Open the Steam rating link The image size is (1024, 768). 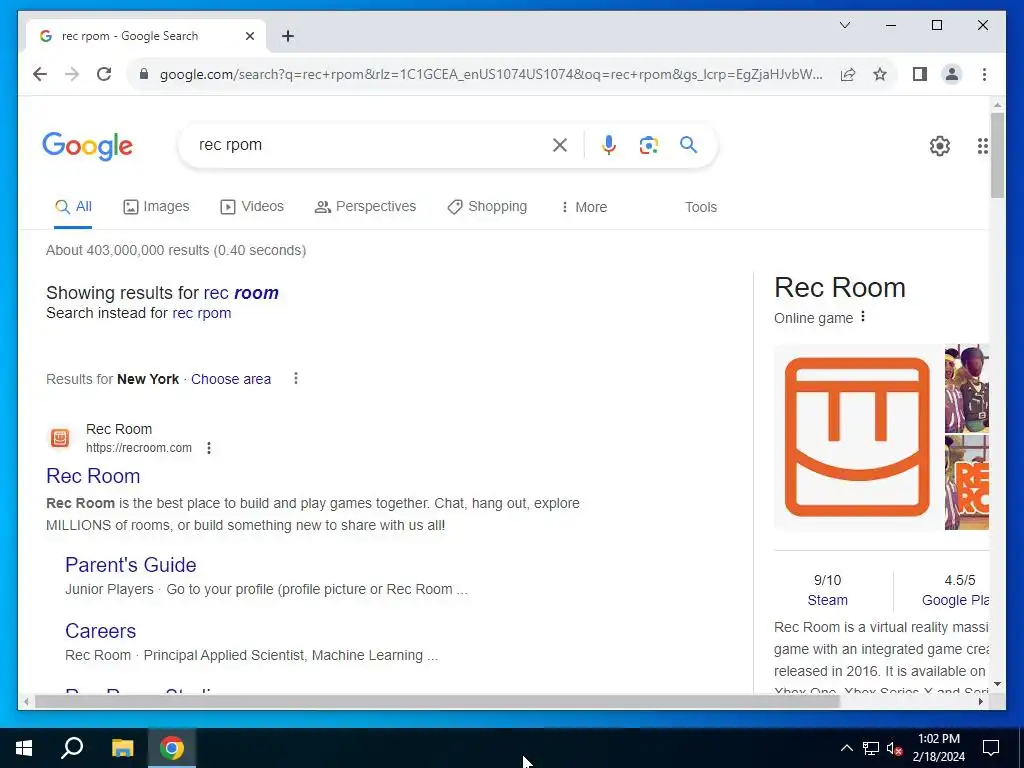(x=827, y=600)
